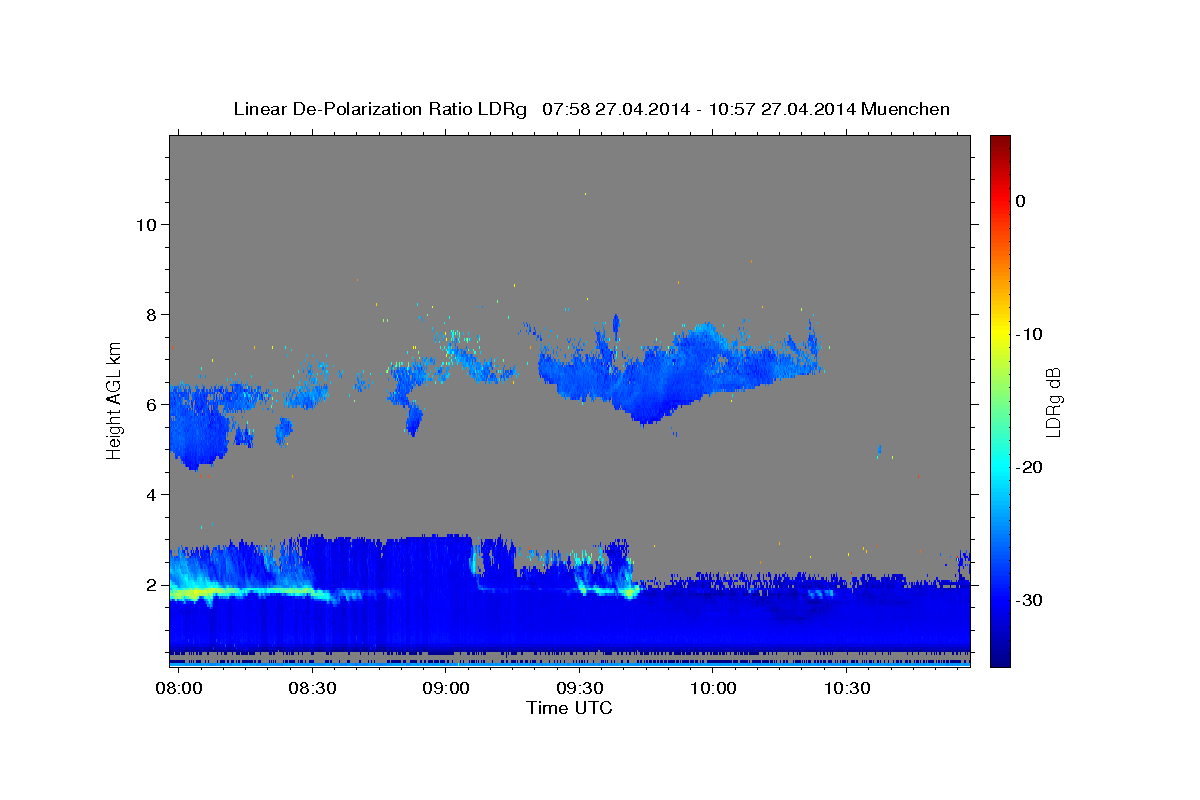Click the '09:30' time tick label

(x=580, y=689)
